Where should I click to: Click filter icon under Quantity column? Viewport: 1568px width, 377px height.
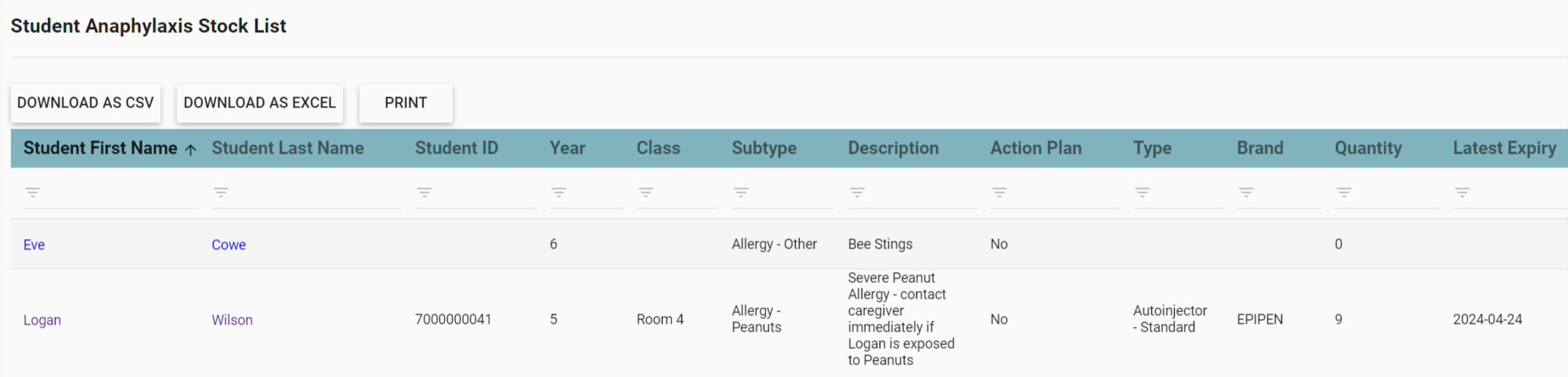(x=1344, y=192)
